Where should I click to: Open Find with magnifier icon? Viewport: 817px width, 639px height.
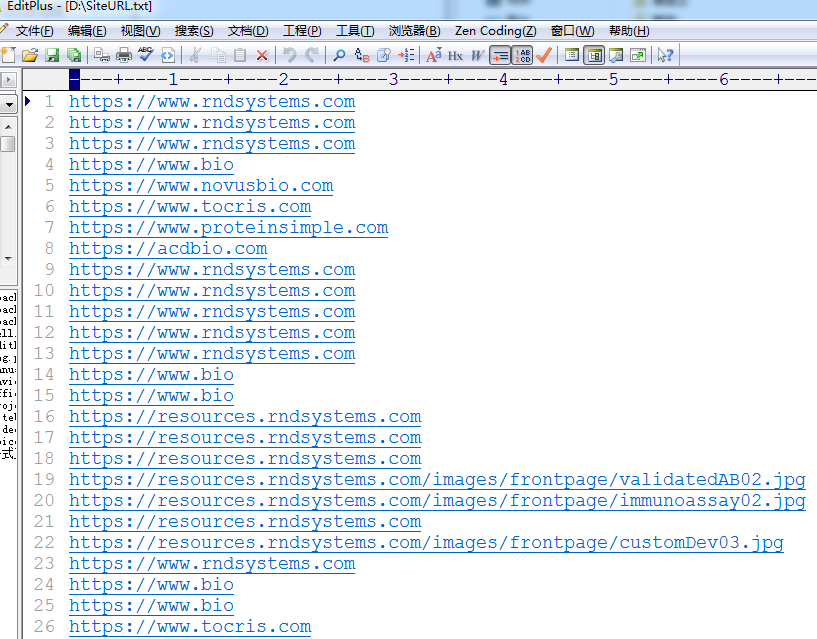[x=339, y=55]
